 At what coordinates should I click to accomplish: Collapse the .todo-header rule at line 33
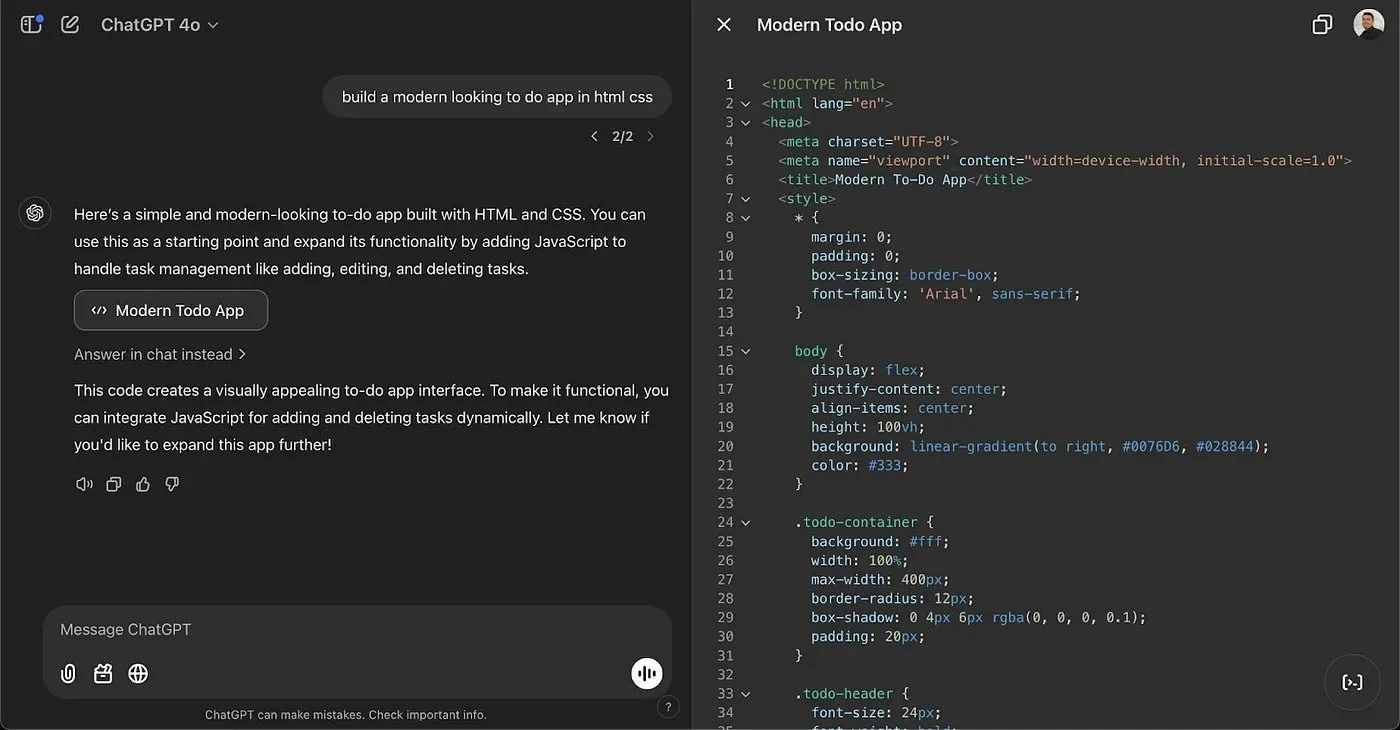pyautogui.click(x=745, y=693)
